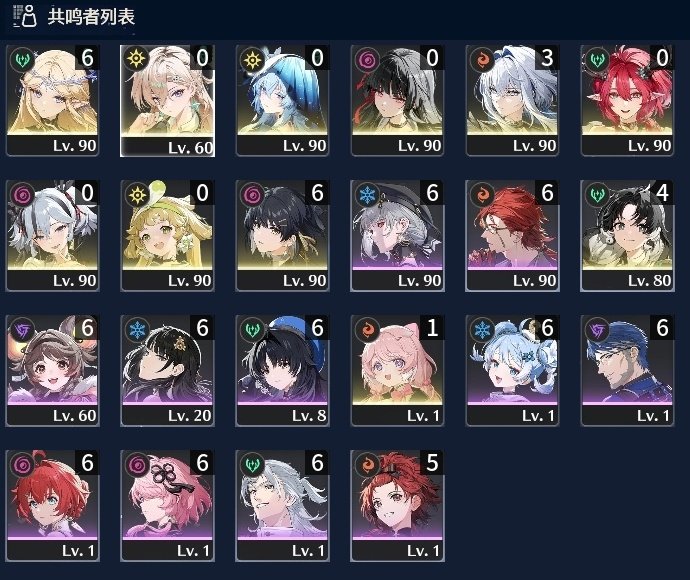
Task: Select the blue-haired bearded man card
Action: tap(627, 371)
